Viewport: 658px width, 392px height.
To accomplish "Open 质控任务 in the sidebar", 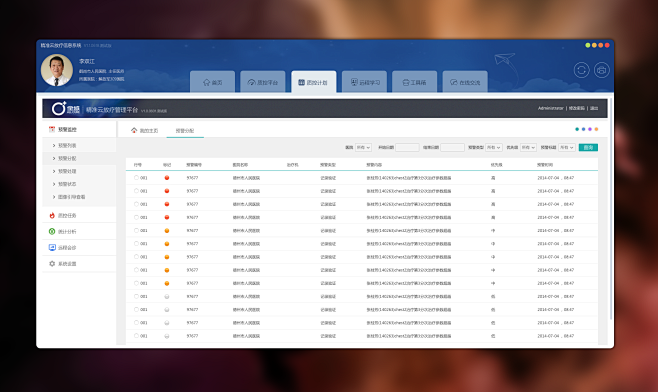I will pos(79,215).
